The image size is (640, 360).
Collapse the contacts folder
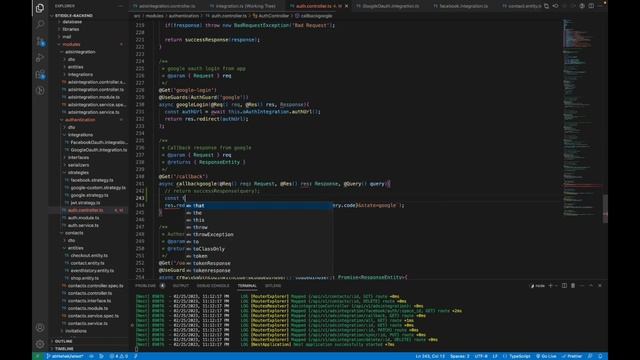coord(74,233)
